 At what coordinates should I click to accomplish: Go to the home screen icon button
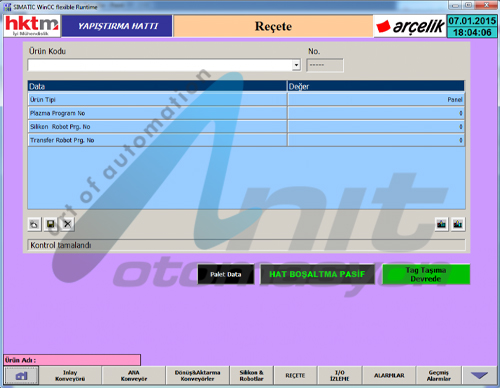(21, 376)
